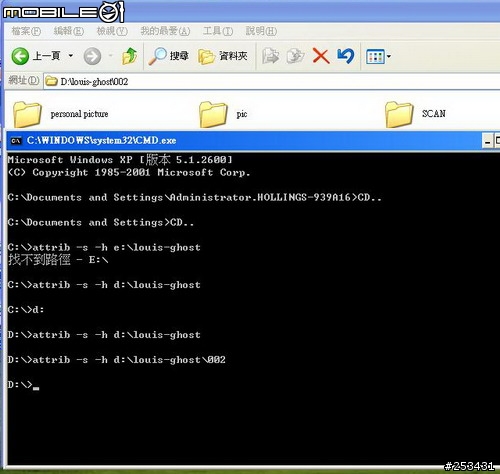
Task: Click the 'attrib -s -h d:\louis-ghost\002' command line
Action: coord(117,360)
